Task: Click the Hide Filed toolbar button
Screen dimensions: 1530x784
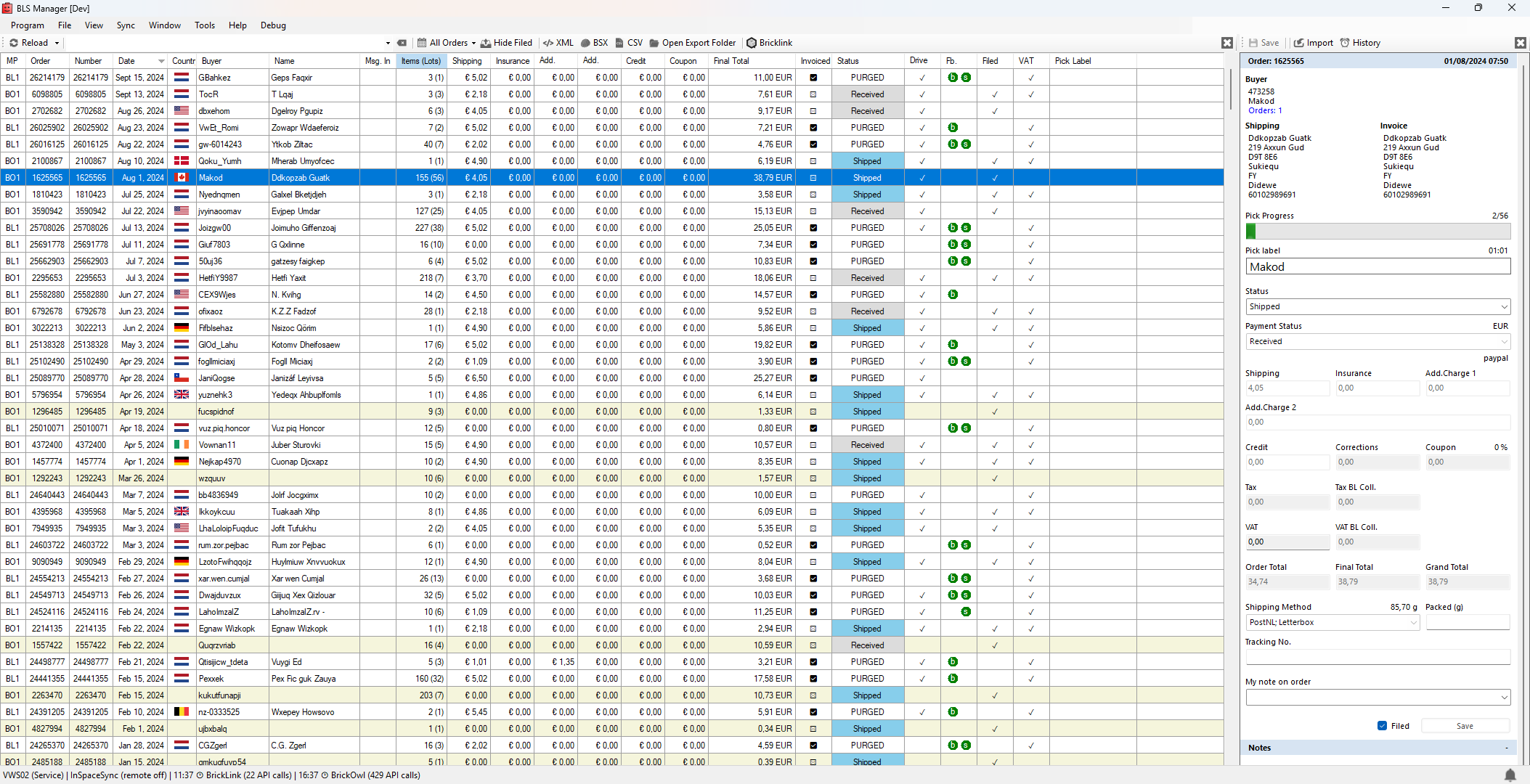Action: 507,43
